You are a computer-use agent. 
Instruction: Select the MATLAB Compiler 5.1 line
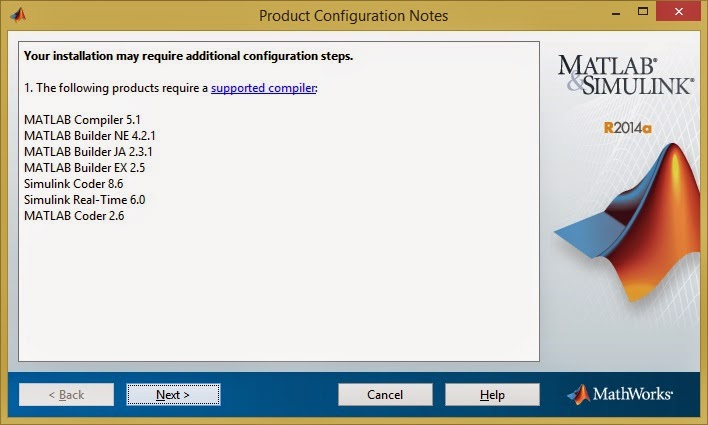[82, 120]
